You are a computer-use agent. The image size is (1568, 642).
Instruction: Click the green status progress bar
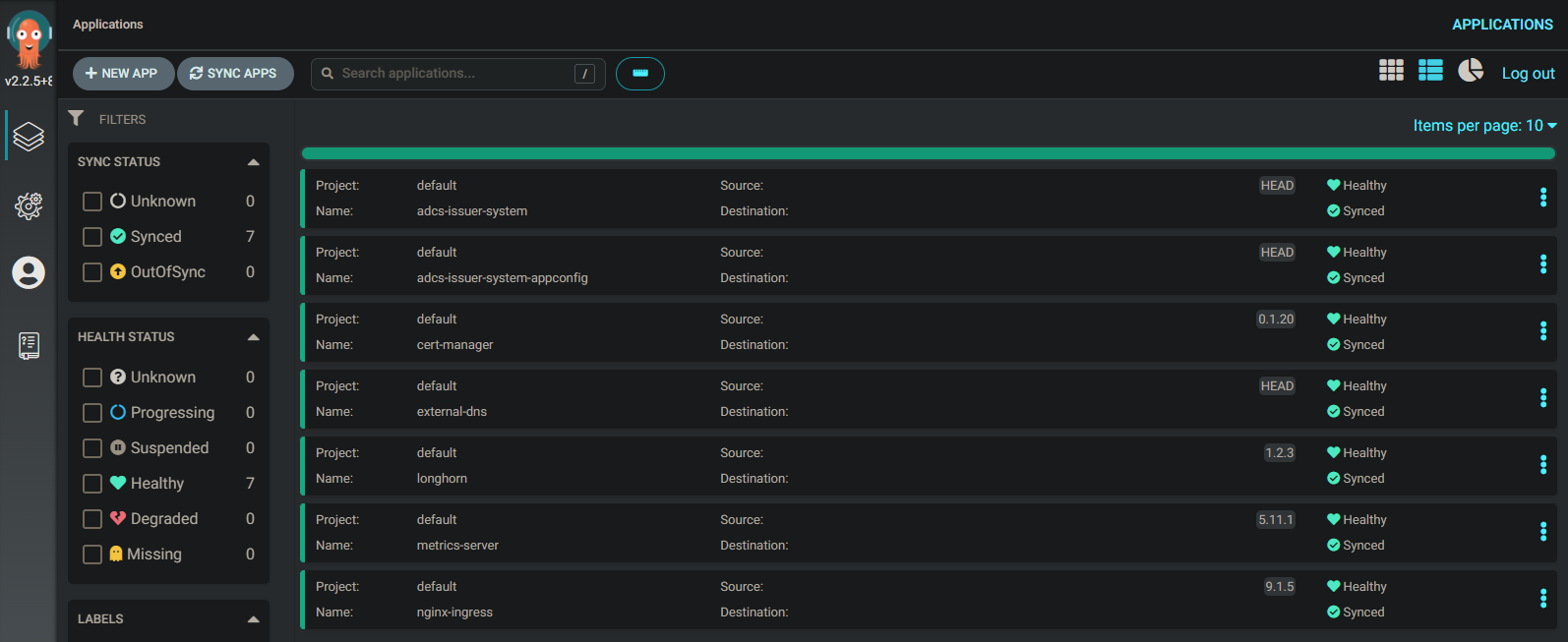[928, 153]
